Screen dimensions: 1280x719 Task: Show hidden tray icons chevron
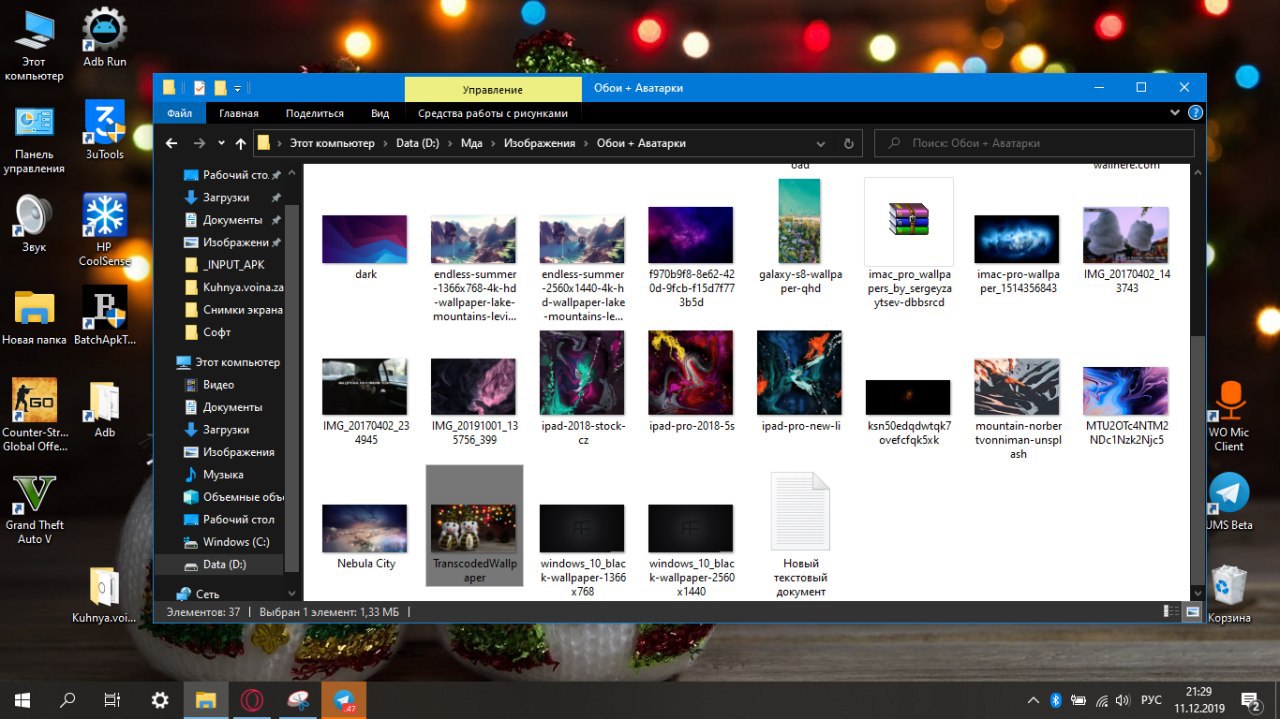1033,700
